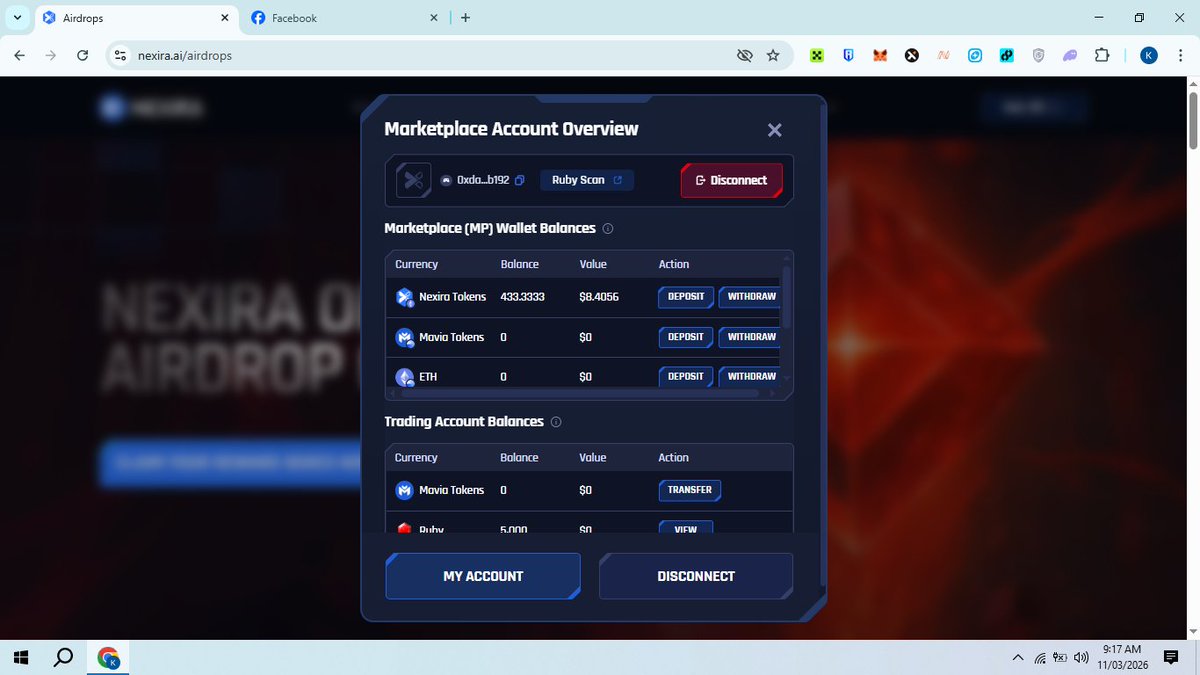Copy the 0xda...b192 wallet address
Screen dimensions: 1200x675
pyautogui.click(x=519, y=180)
